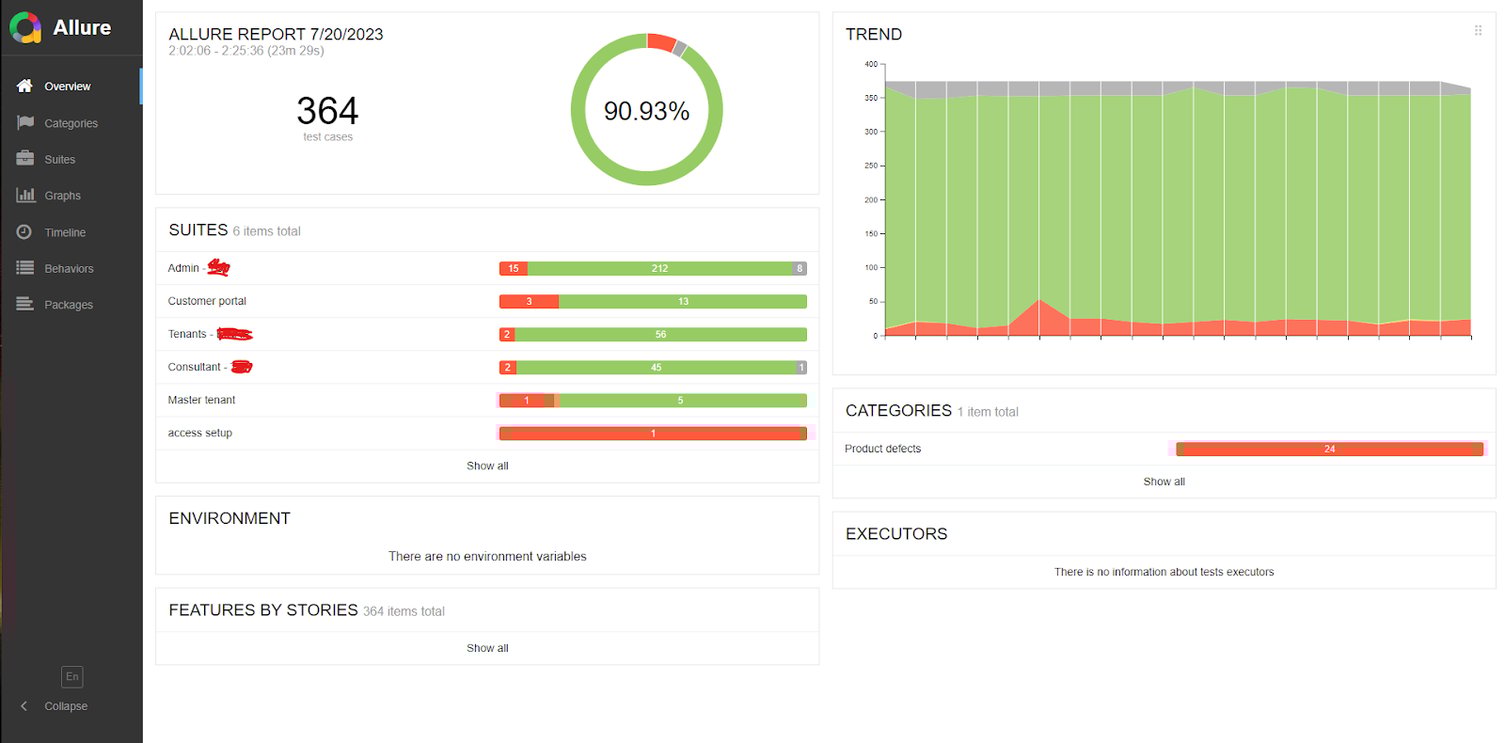Screen dimensions: 1505x743
Task: Switch language using the En button
Action: 71,677
